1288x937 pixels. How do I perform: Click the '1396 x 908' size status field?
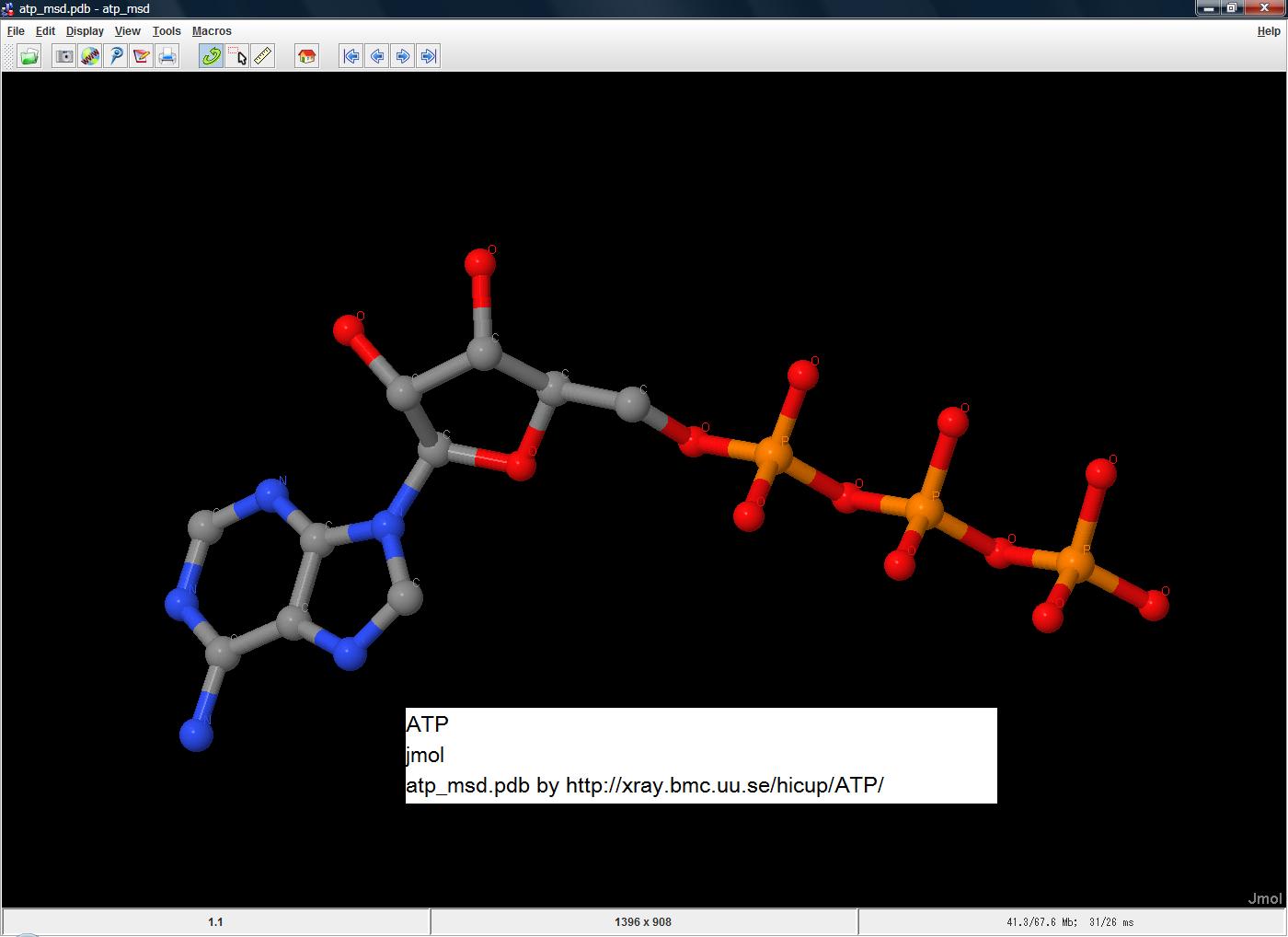click(643, 921)
